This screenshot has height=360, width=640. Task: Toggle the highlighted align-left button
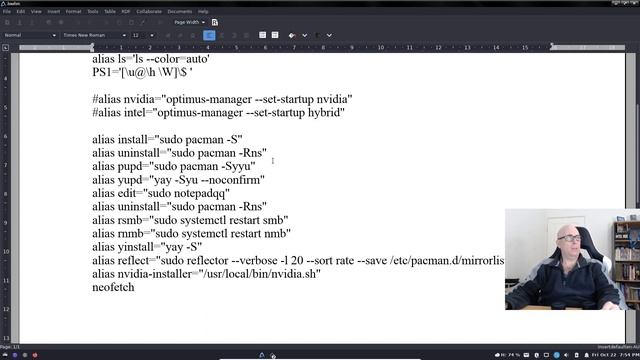pos(209,36)
